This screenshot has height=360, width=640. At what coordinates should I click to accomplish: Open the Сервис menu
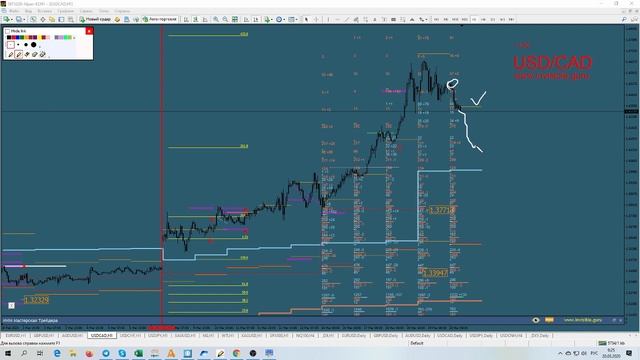tap(86, 11)
